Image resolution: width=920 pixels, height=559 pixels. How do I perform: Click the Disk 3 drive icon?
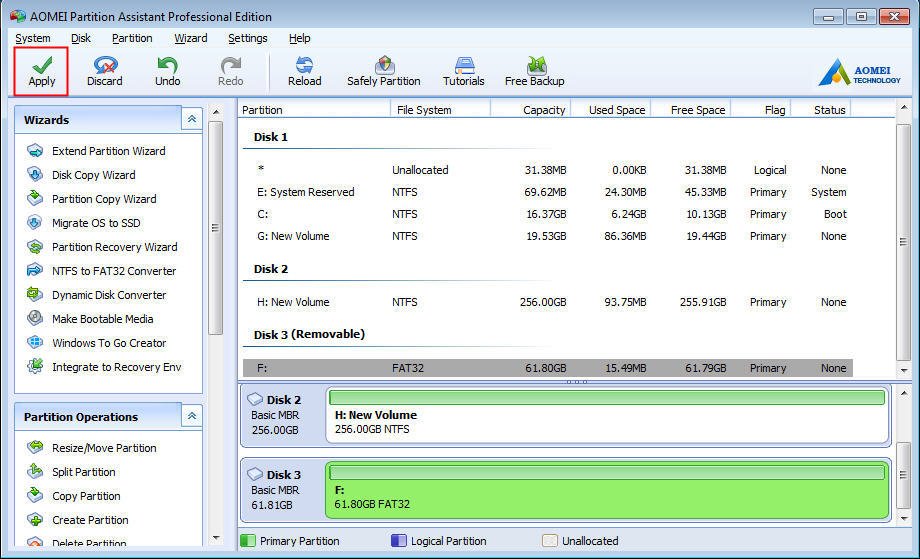pos(255,474)
